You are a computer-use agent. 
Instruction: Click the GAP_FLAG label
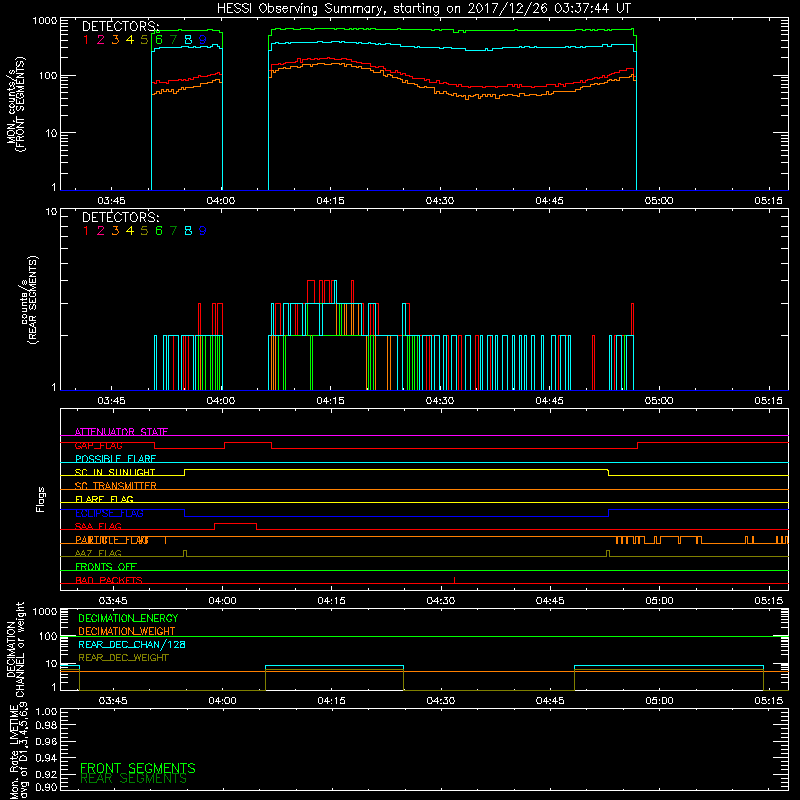point(98,445)
